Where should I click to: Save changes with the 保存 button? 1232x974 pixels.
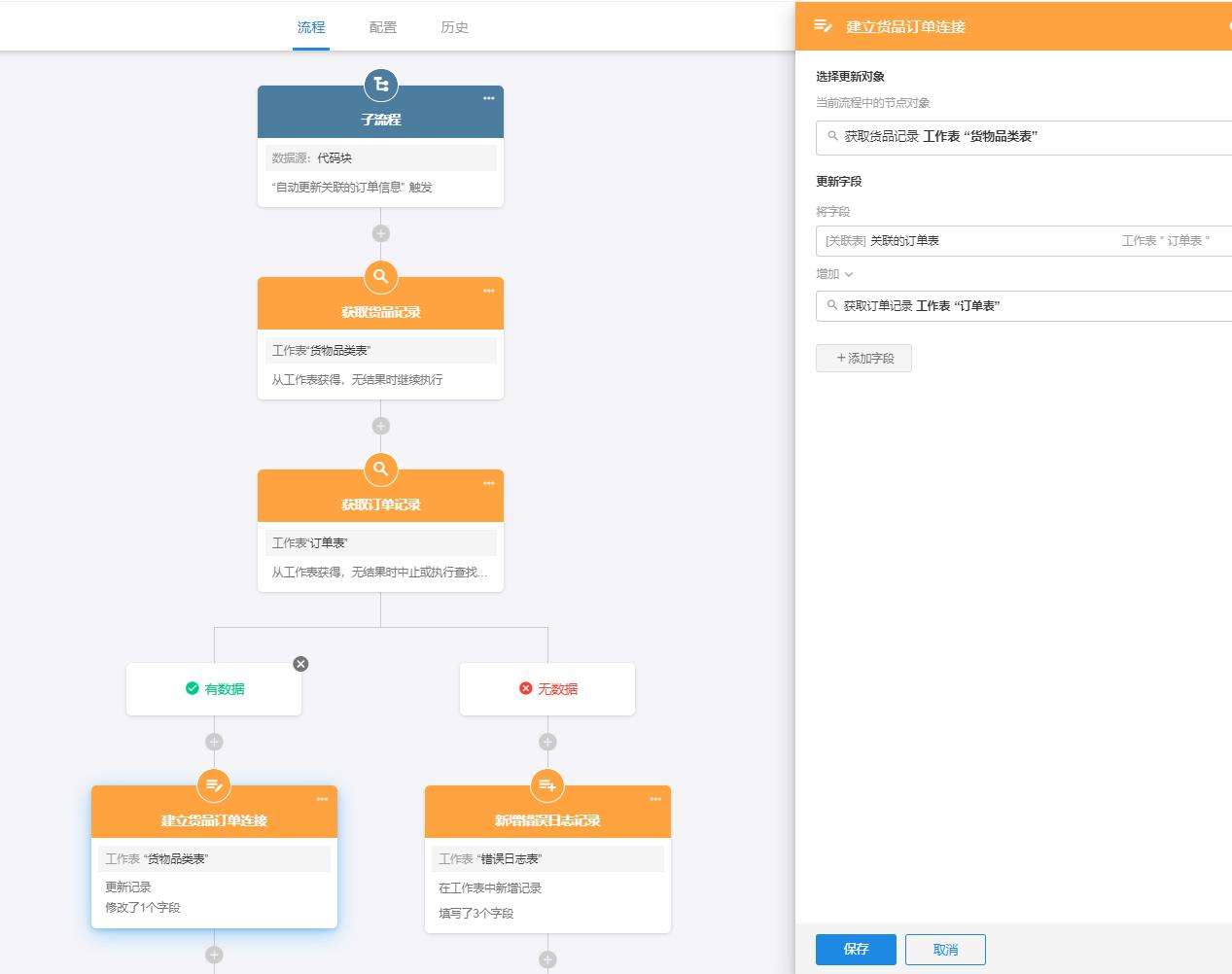pos(856,949)
